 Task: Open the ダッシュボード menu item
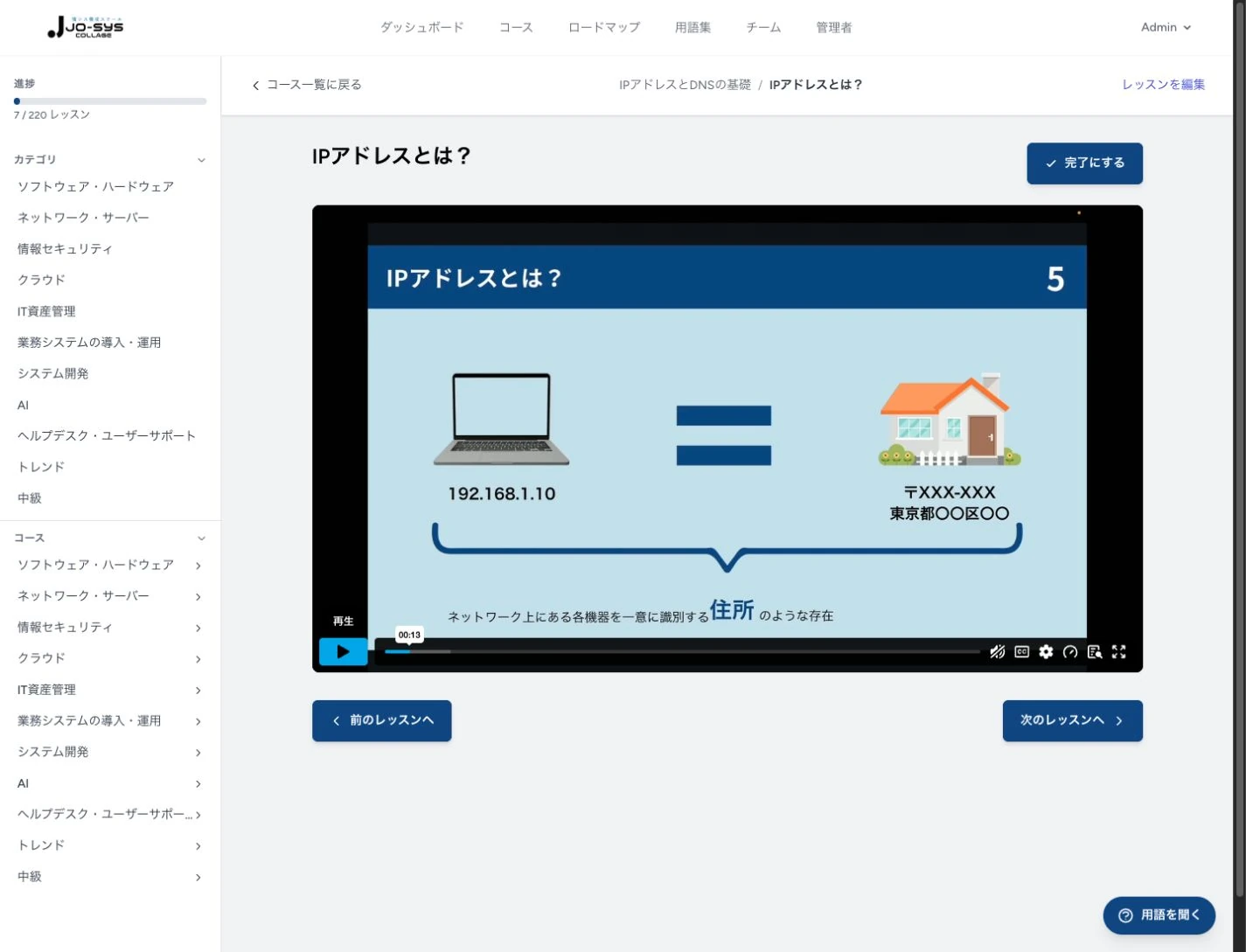pyautogui.click(x=422, y=27)
